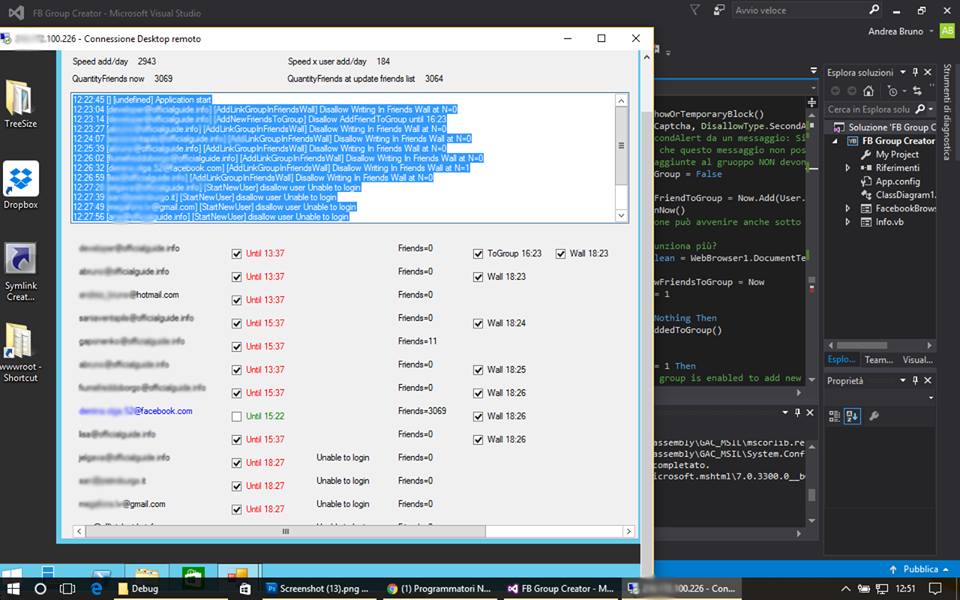The image size is (960, 600).
Task: Click the sync arrows icon in Esplora soluzioni
Action: [x=917, y=91]
